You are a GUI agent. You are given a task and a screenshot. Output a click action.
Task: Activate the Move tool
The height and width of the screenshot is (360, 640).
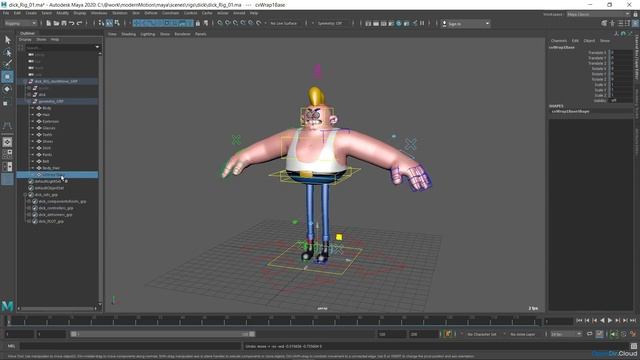point(7,77)
